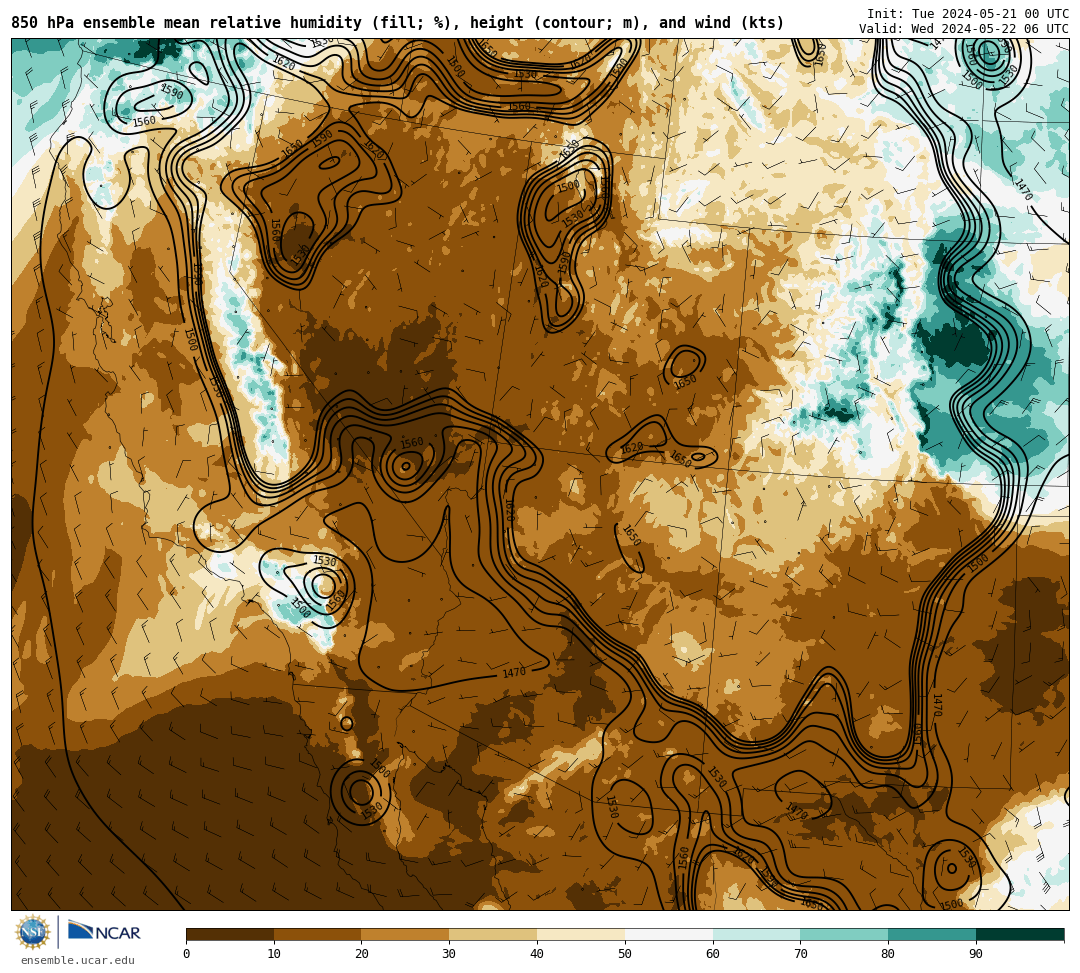Screen dimensions: 1080x973
Task: Click the NSF logo icon
Action: pos(33,932)
